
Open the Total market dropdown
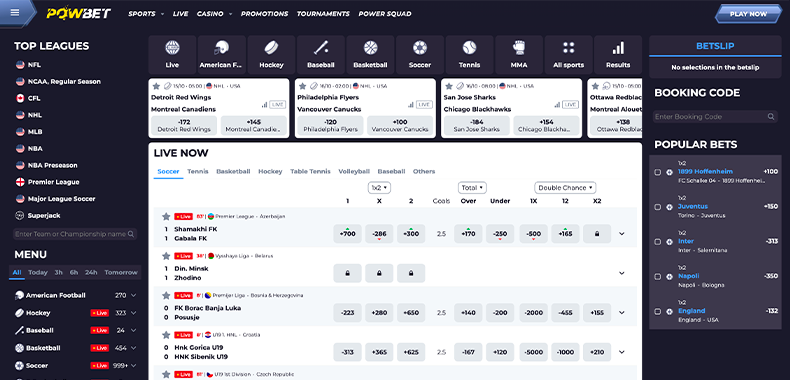point(472,187)
